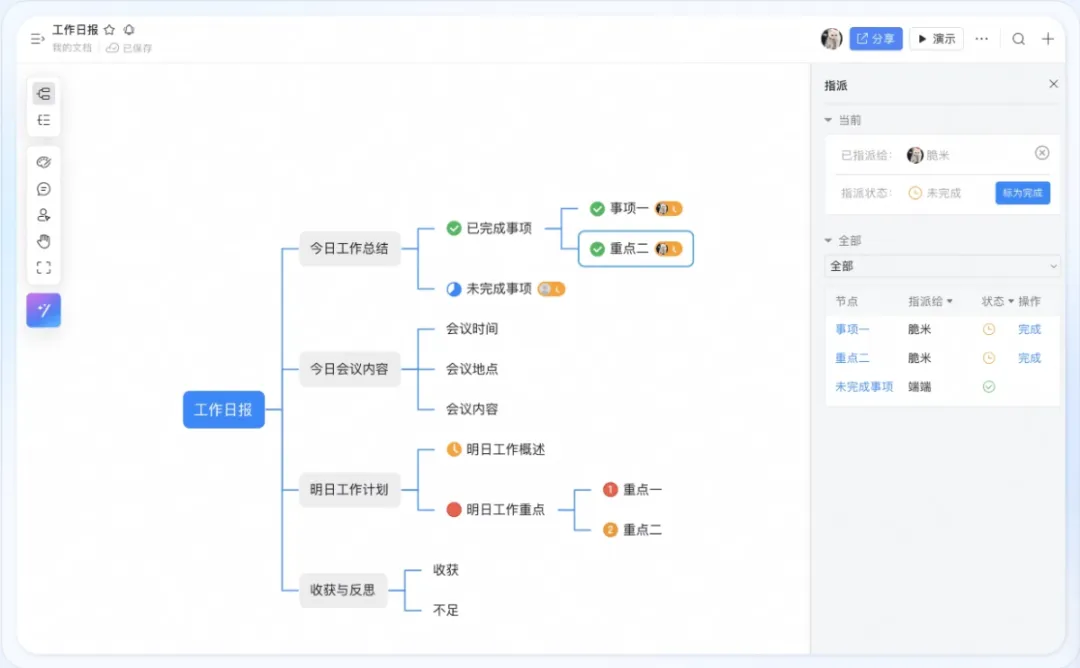Click the 标为完成 button

(x=1022, y=193)
